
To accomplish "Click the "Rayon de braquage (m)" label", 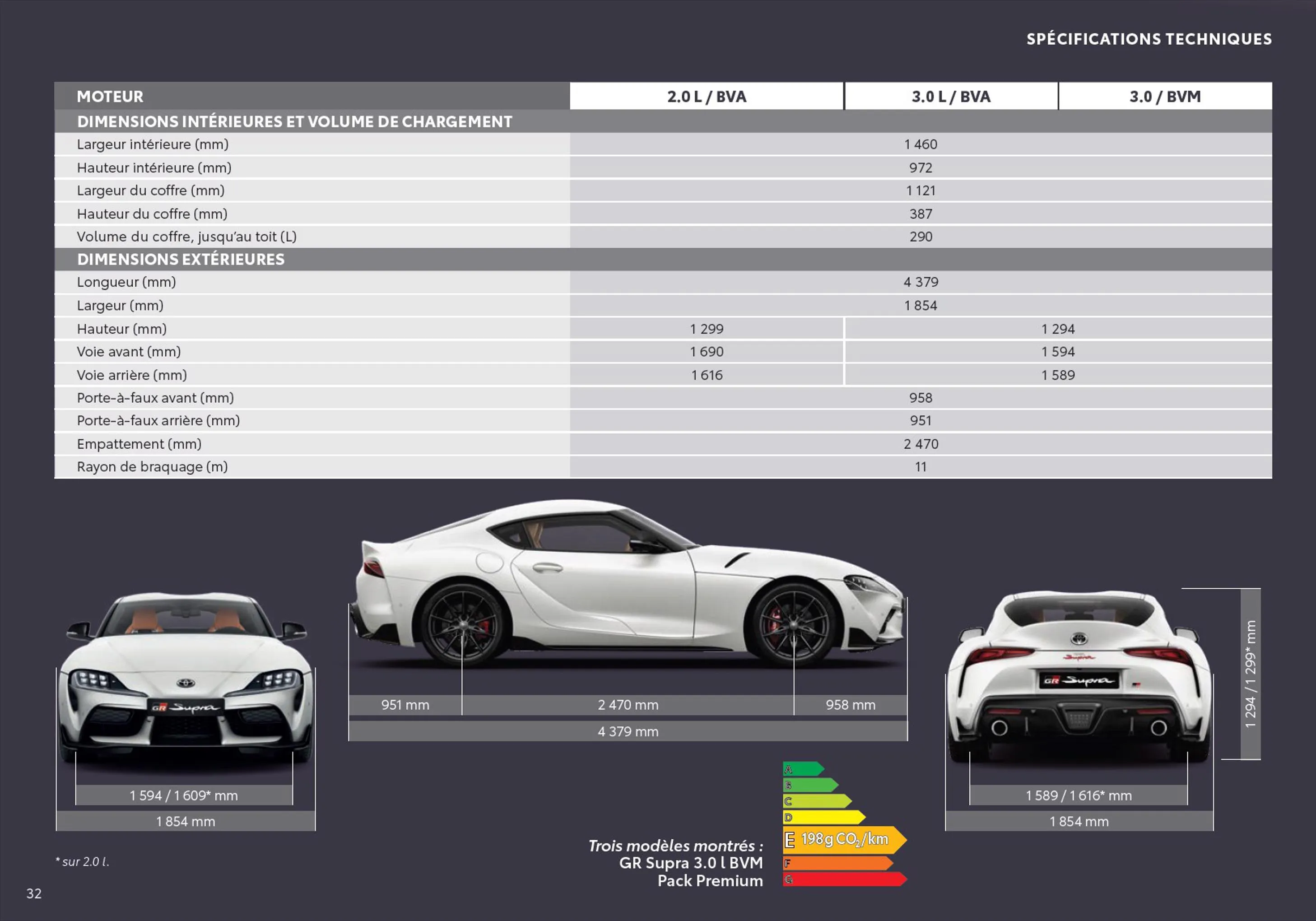I will tap(153, 466).
